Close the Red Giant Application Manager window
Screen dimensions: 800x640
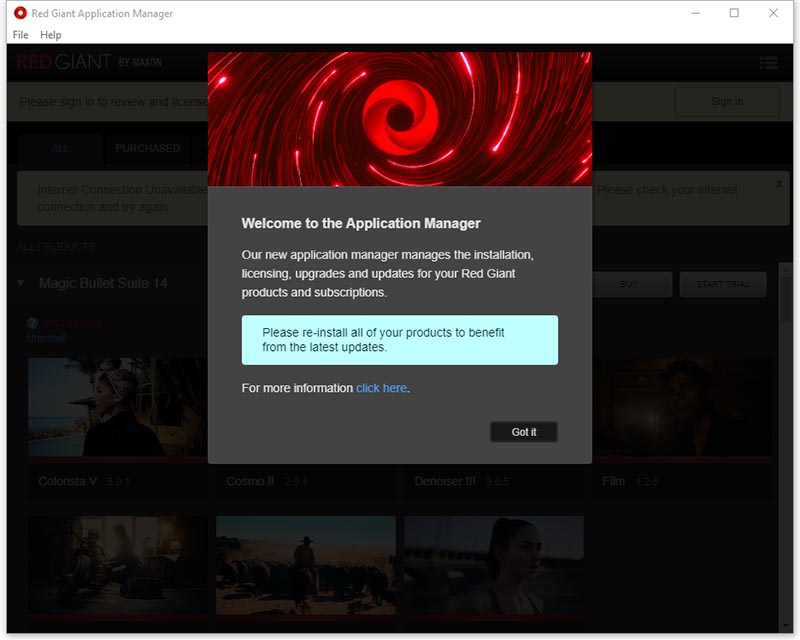click(773, 13)
